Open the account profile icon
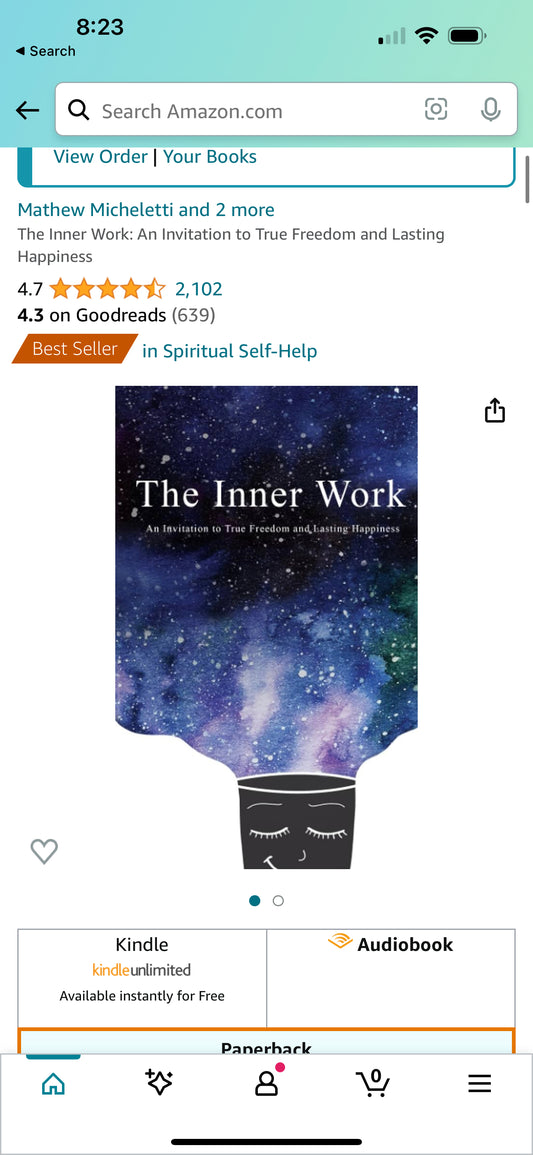Image resolution: width=533 pixels, height=1155 pixels. click(x=266, y=1083)
